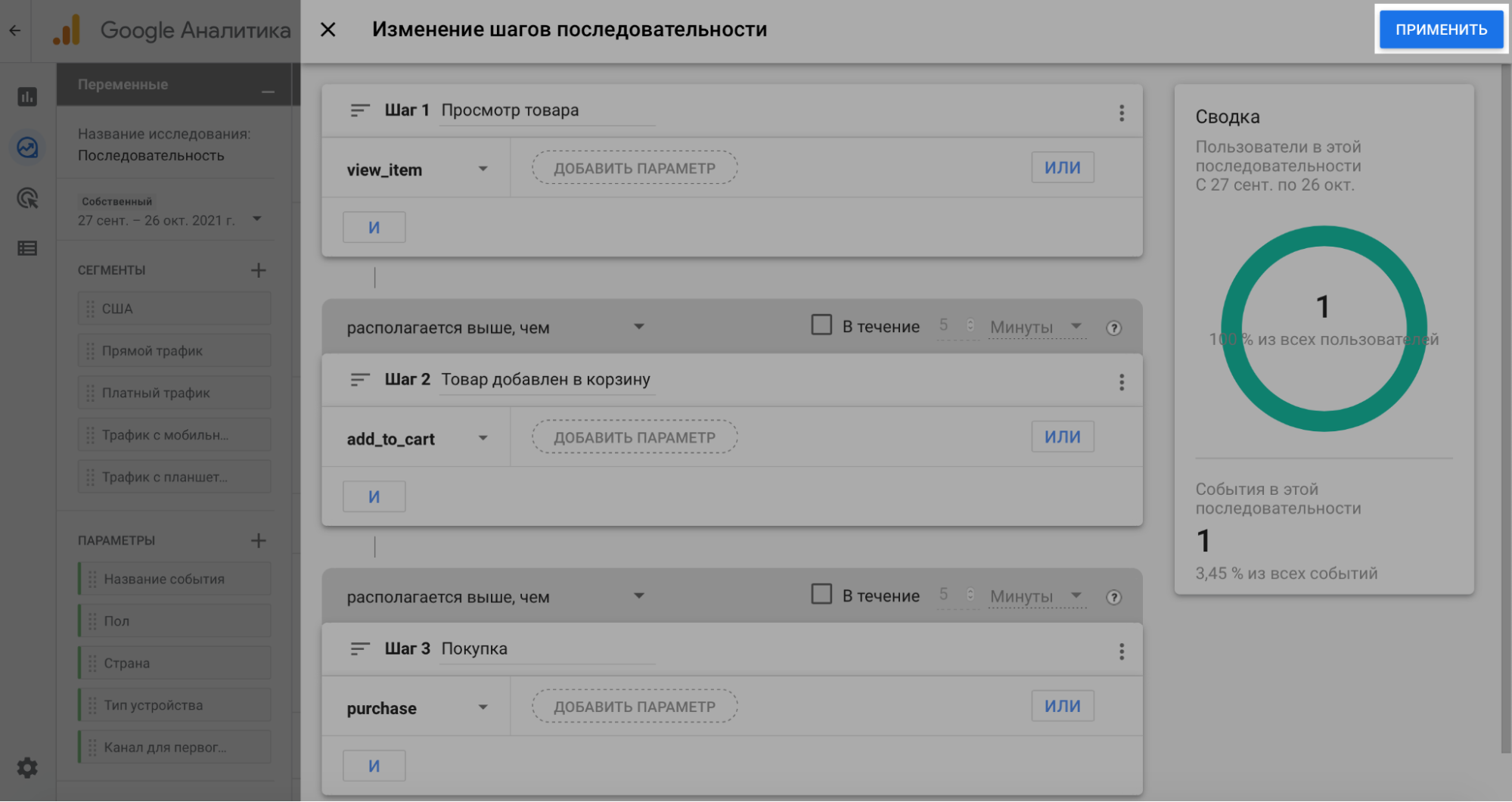Open the Configure list sidebar icon
This screenshot has height=802, width=1512.
tap(27, 248)
